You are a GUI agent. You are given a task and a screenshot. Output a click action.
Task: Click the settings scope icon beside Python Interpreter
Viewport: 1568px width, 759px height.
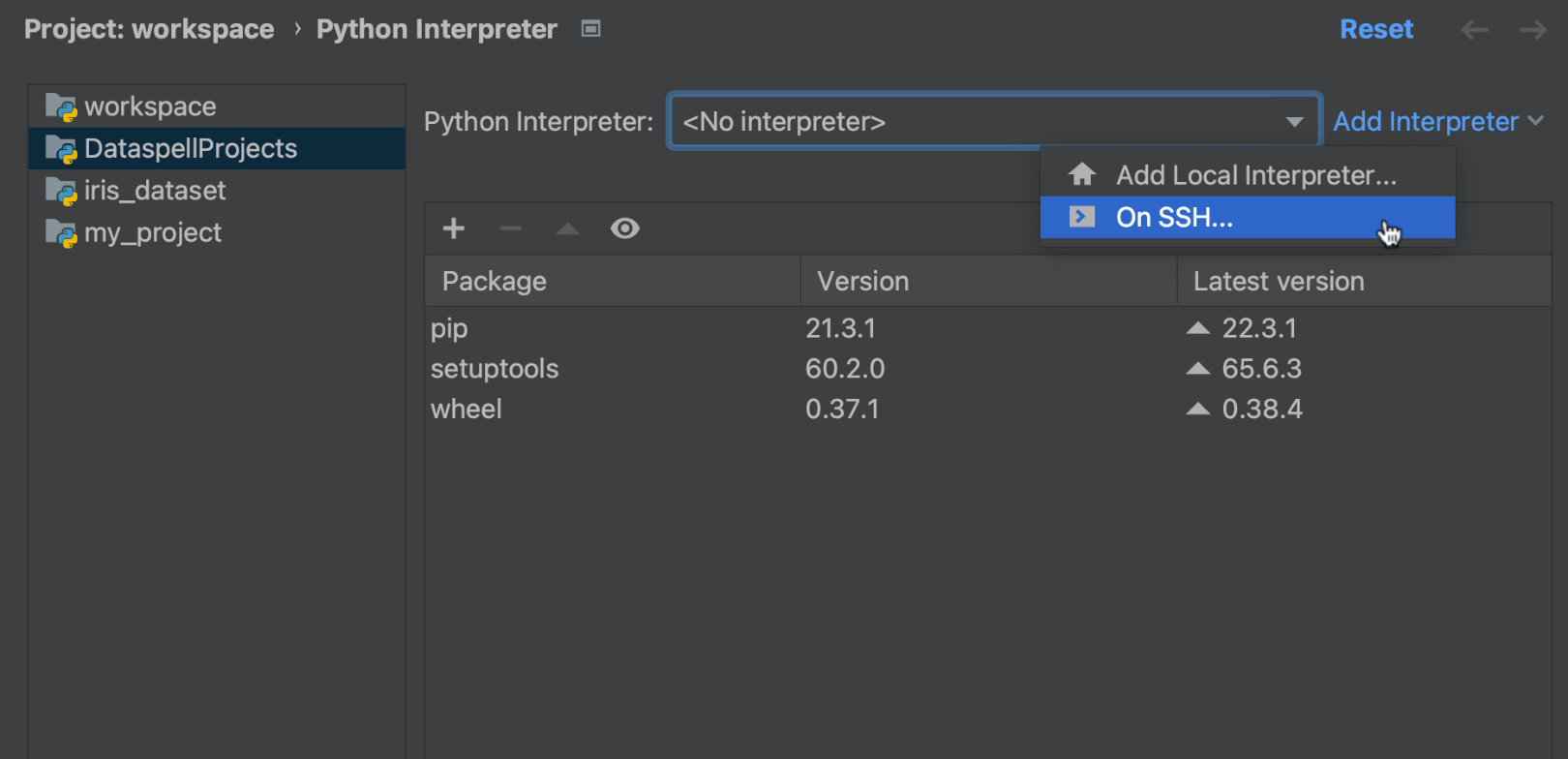click(x=590, y=29)
